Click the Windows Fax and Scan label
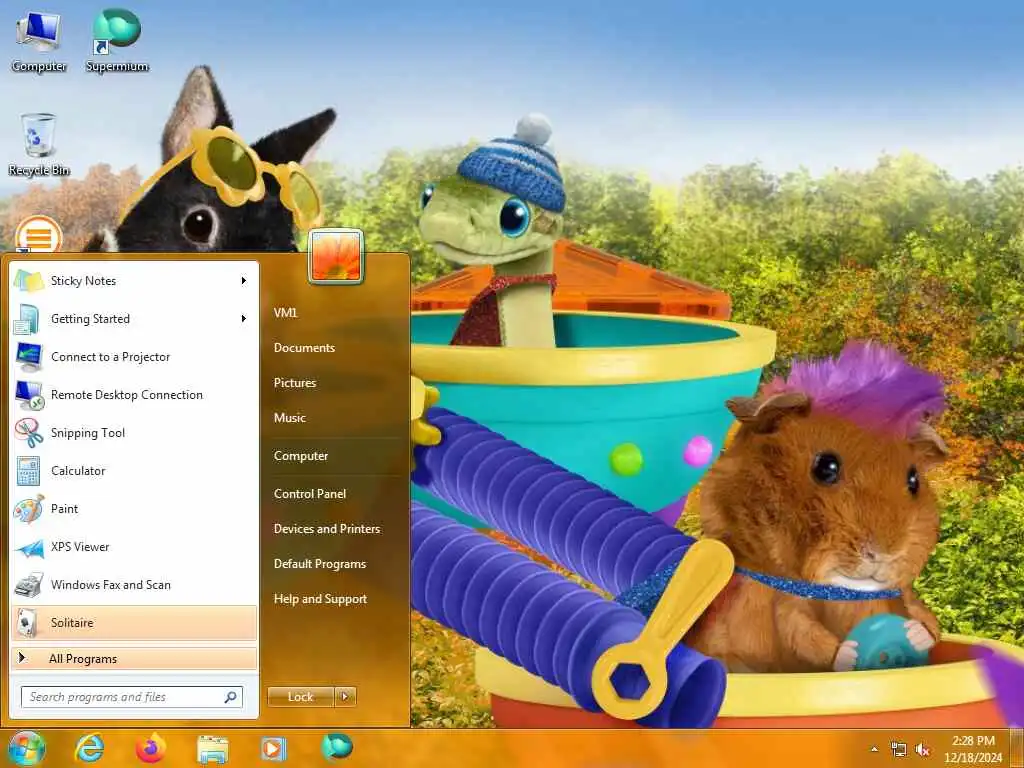 (x=111, y=585)
